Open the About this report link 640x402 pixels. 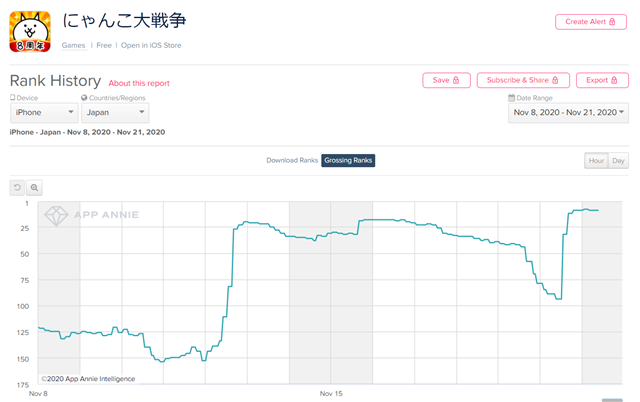pyautogui.click(x=139, y=83)
